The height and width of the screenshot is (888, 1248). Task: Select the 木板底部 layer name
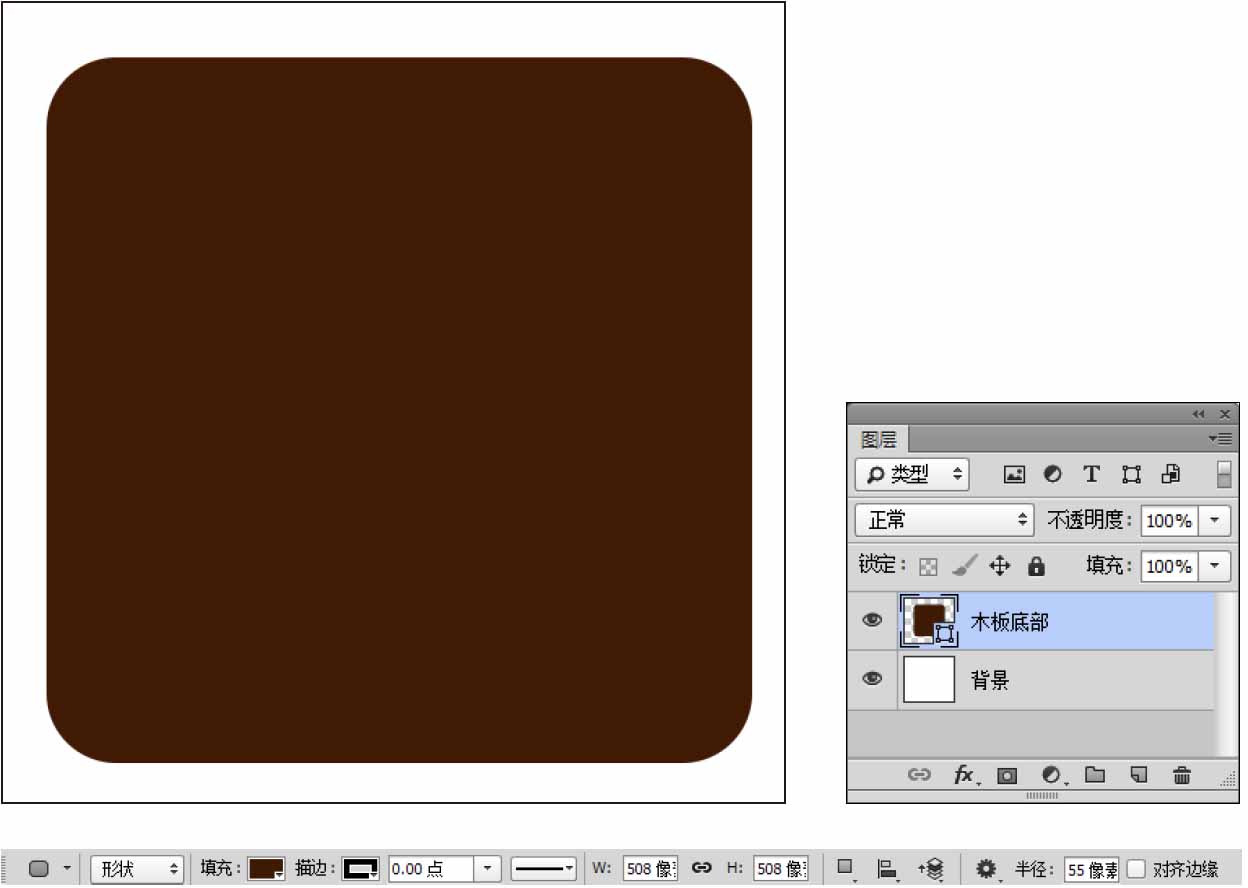(x=1009, y=622)
